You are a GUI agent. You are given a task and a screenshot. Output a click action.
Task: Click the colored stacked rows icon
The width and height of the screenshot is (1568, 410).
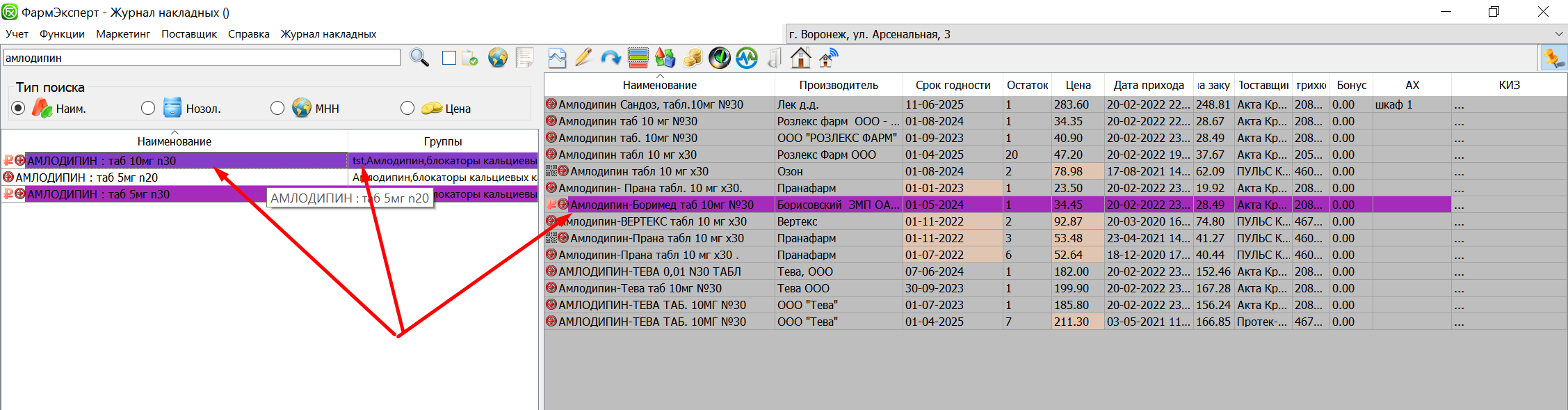[638, 58]
